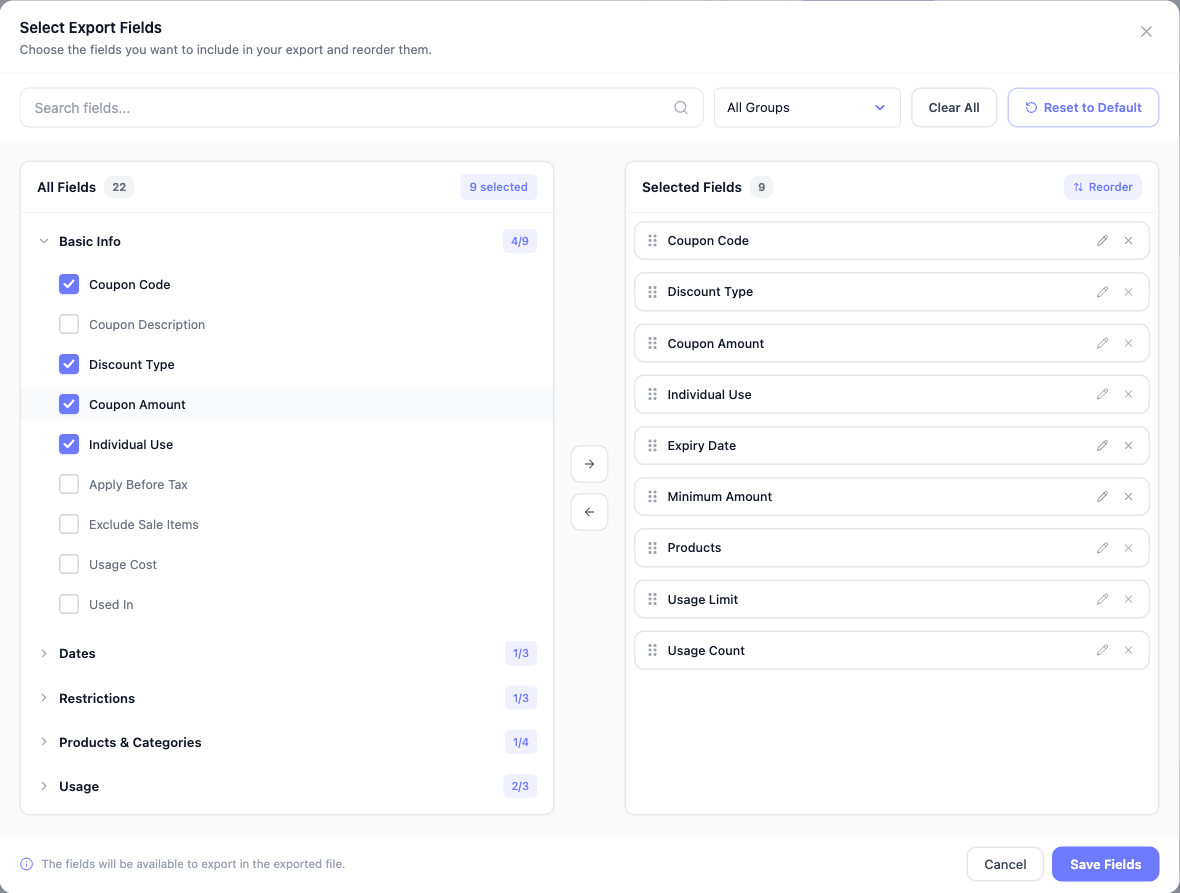1180x893 pixels.
Task: Click the 9 selected badge
Action: 498,187
